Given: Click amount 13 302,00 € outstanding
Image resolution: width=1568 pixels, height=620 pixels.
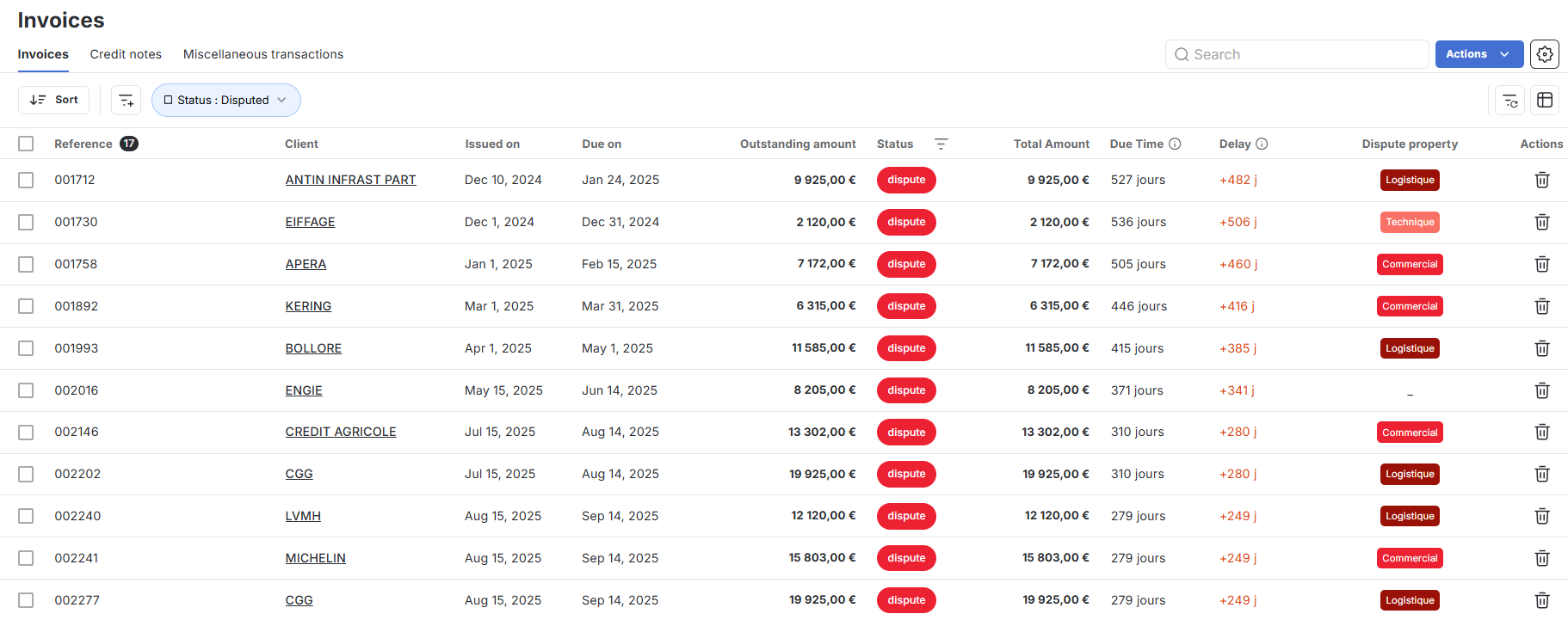Looking at the screenshot, I should [822, 432].
